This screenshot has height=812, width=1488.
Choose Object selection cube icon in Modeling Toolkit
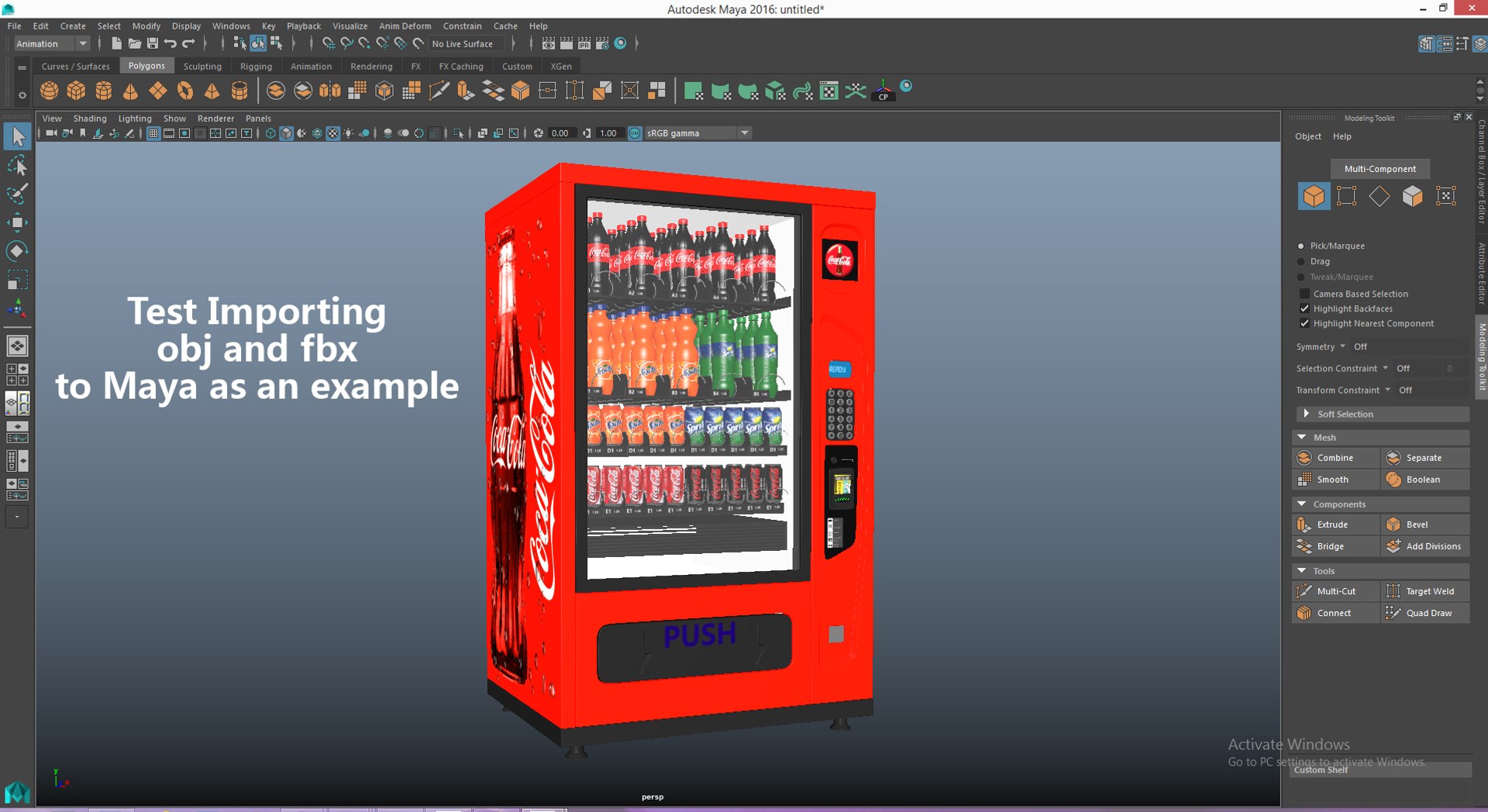(x=1314, y=196)
